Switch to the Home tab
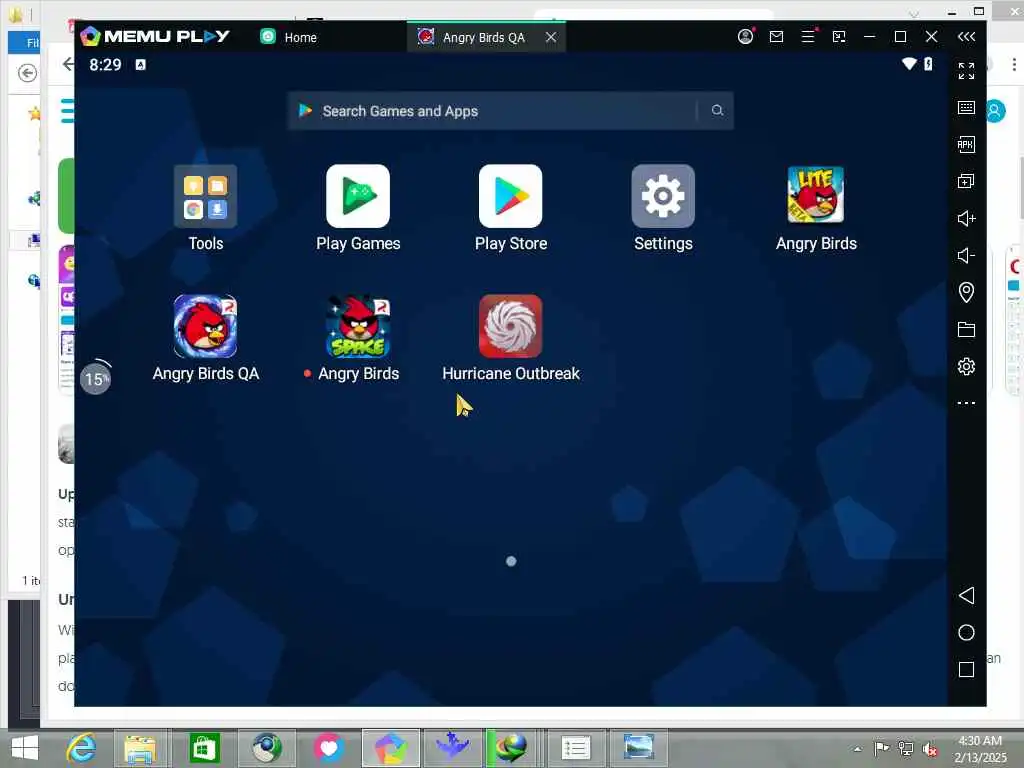 tap(288, 37)
